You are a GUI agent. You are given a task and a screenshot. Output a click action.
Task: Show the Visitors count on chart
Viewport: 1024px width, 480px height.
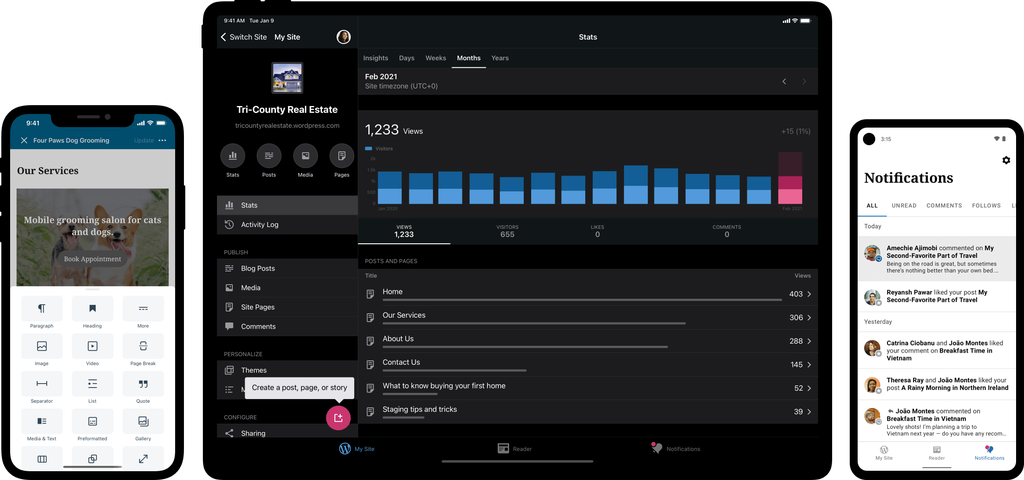coord(507,231)
